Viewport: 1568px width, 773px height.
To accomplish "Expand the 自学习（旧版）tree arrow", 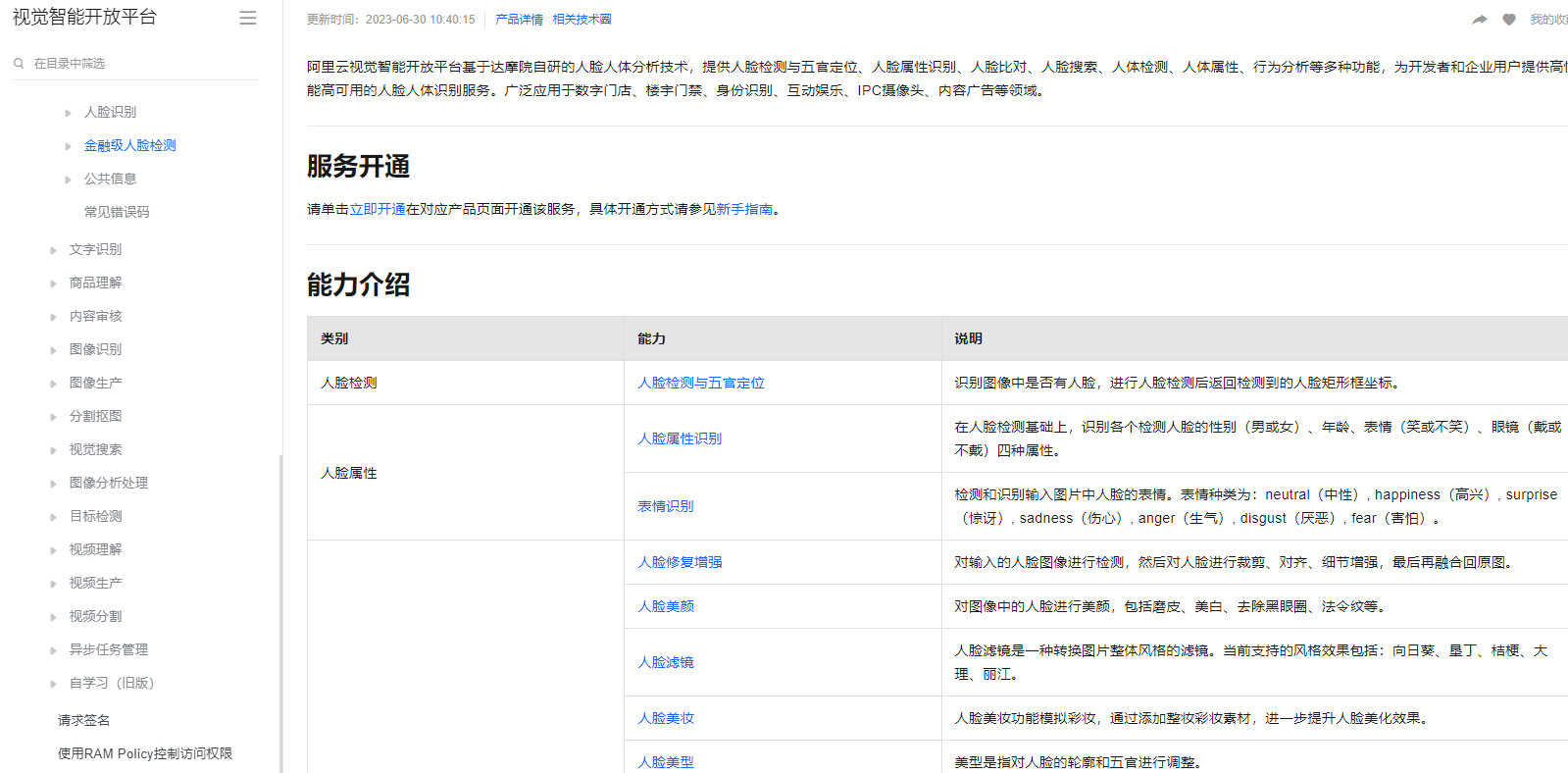I will pos(53,684).
